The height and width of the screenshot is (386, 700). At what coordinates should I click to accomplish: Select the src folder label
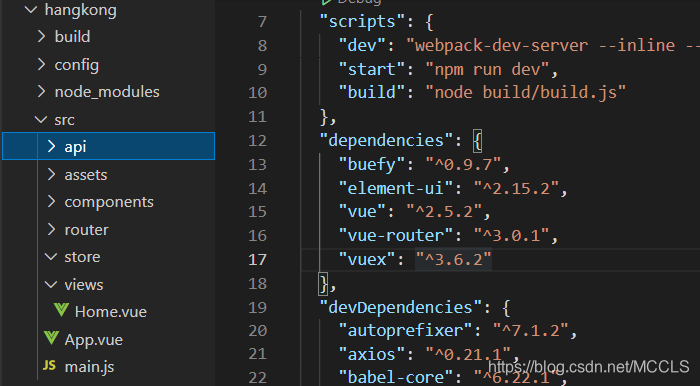64,120
